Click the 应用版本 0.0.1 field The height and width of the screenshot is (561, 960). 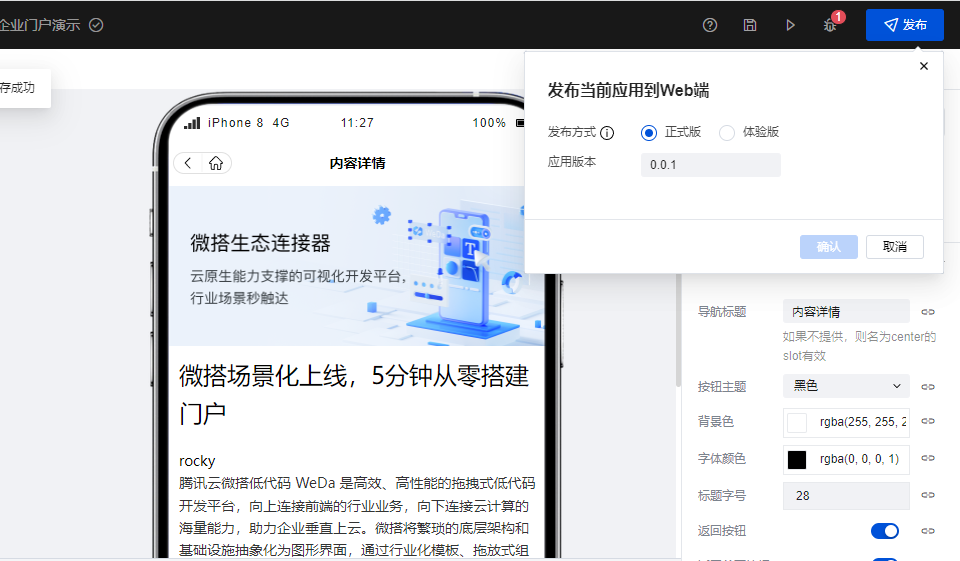pyautogui.click(x=710, y=165)
